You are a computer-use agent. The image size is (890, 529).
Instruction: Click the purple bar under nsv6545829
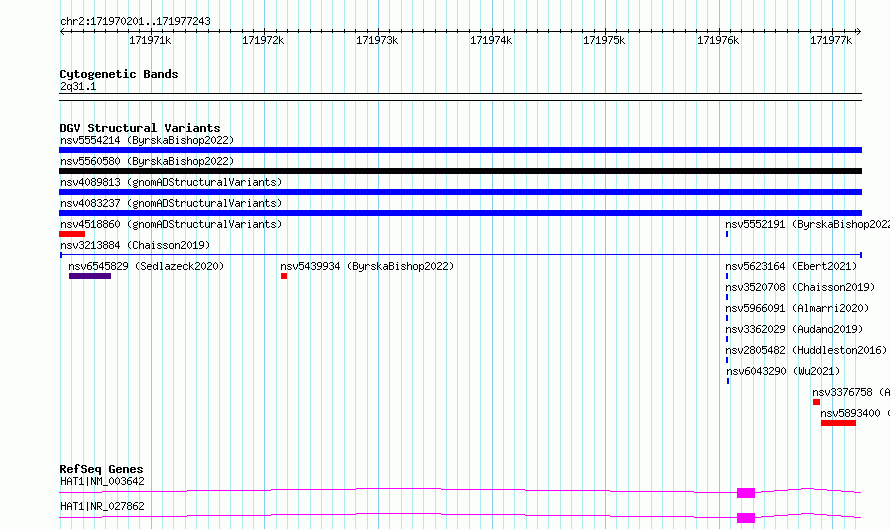(90, 276)
